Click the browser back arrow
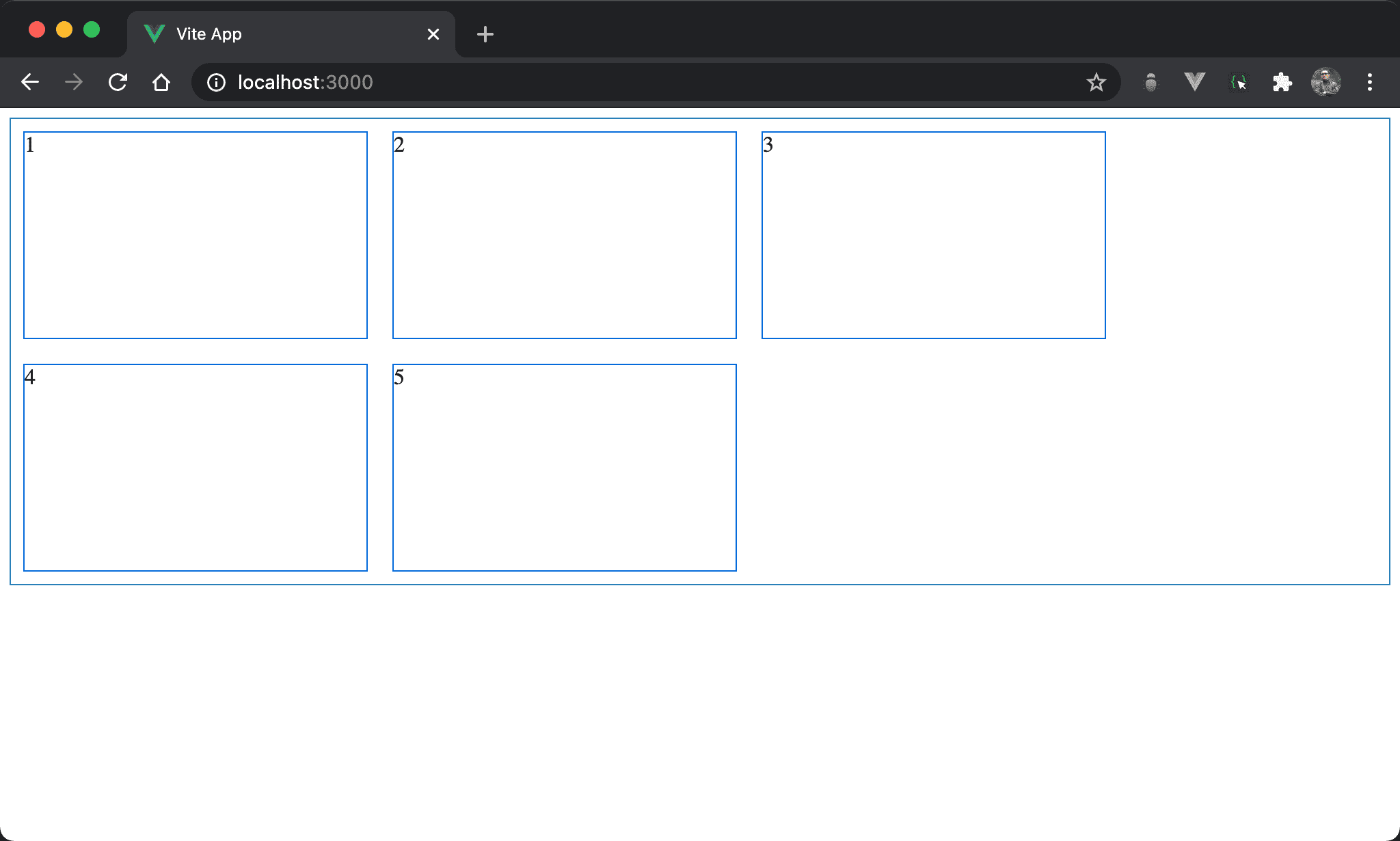Viewport: 1400px width, 841px height. pos(30,82)
